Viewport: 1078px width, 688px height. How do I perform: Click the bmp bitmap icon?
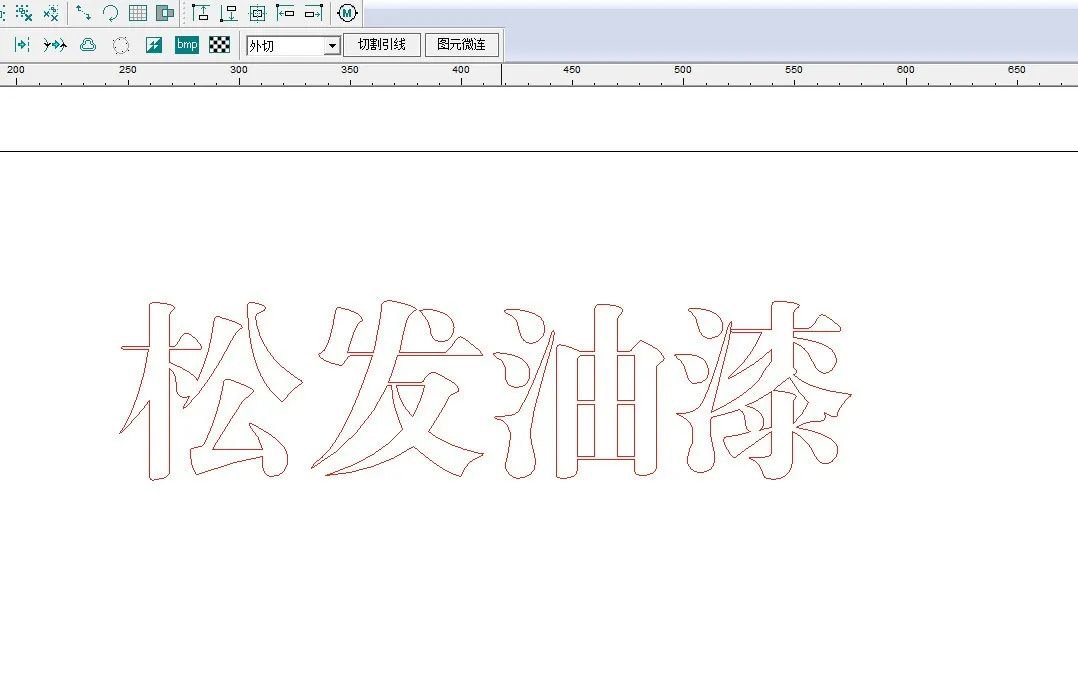(187, 45)
